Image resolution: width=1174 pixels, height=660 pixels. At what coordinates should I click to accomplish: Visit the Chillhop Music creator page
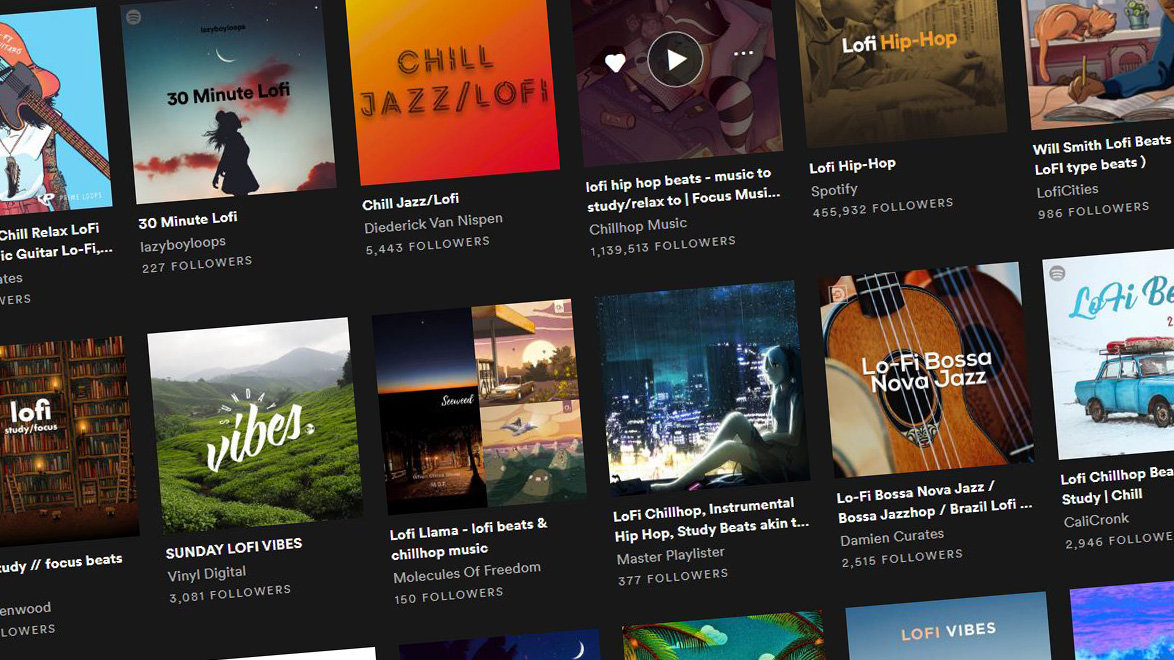click(x=638, y=226)
